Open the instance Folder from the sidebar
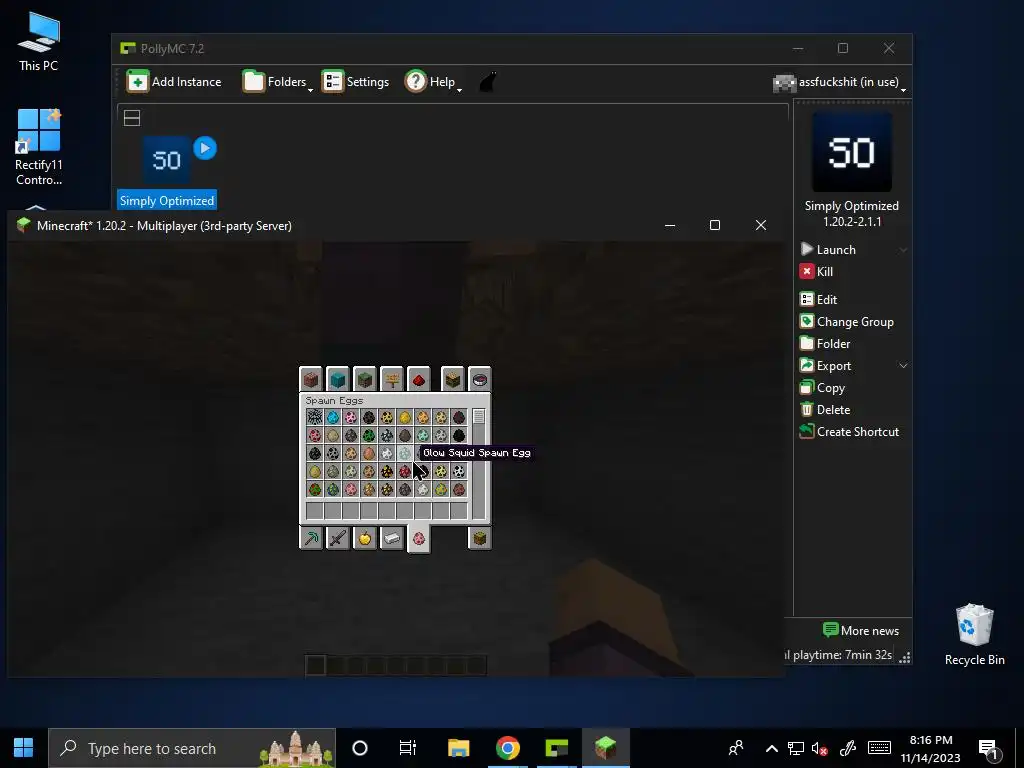Image resolution: width=1024 pixels, height=768 pixels. click(x=825, y=344)
